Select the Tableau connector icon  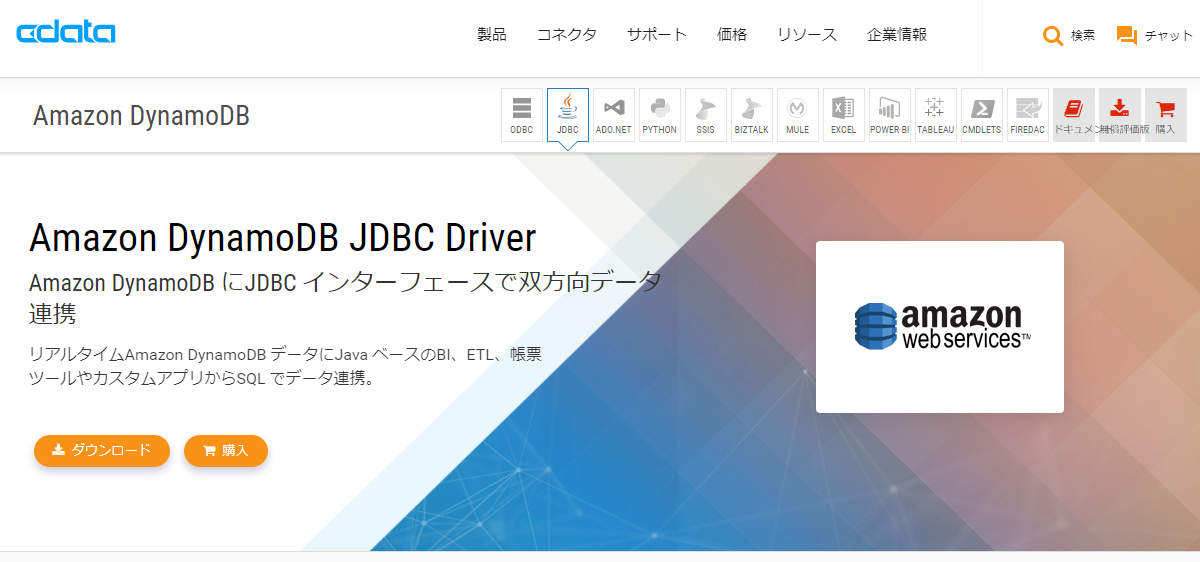[x=936, y=115]
